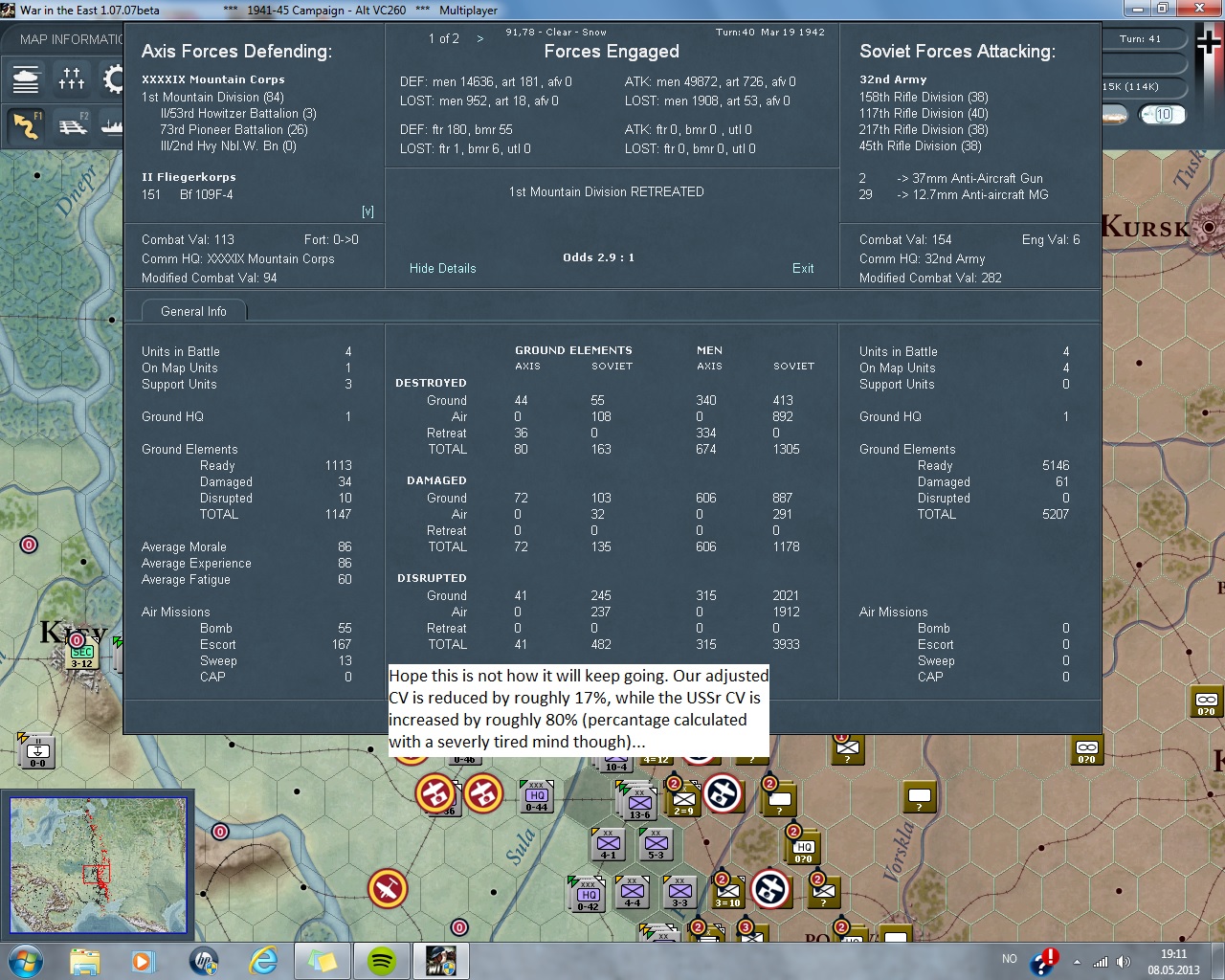Select 73rd Pioneer Battalion (26)
The width and height of the screenshot is (1225, 980).
234,130
